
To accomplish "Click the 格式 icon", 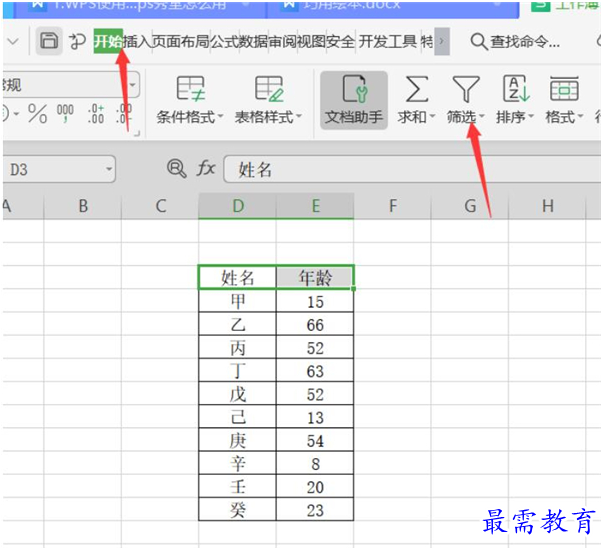I will pos(564,89).
